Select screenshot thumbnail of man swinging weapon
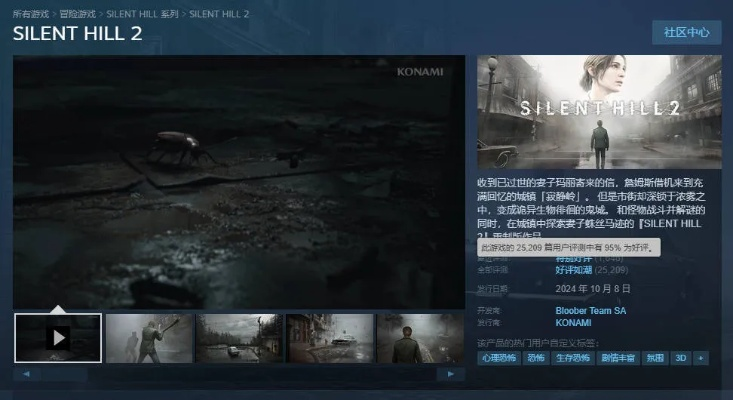 149,338
